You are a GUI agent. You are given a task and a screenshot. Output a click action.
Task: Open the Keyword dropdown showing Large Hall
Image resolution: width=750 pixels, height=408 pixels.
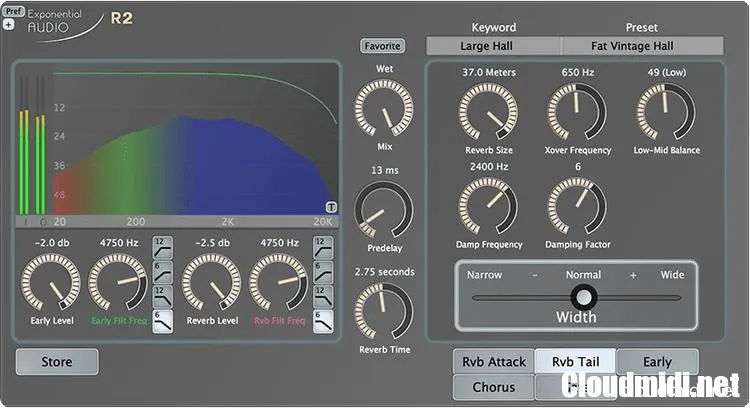(493, 46)
